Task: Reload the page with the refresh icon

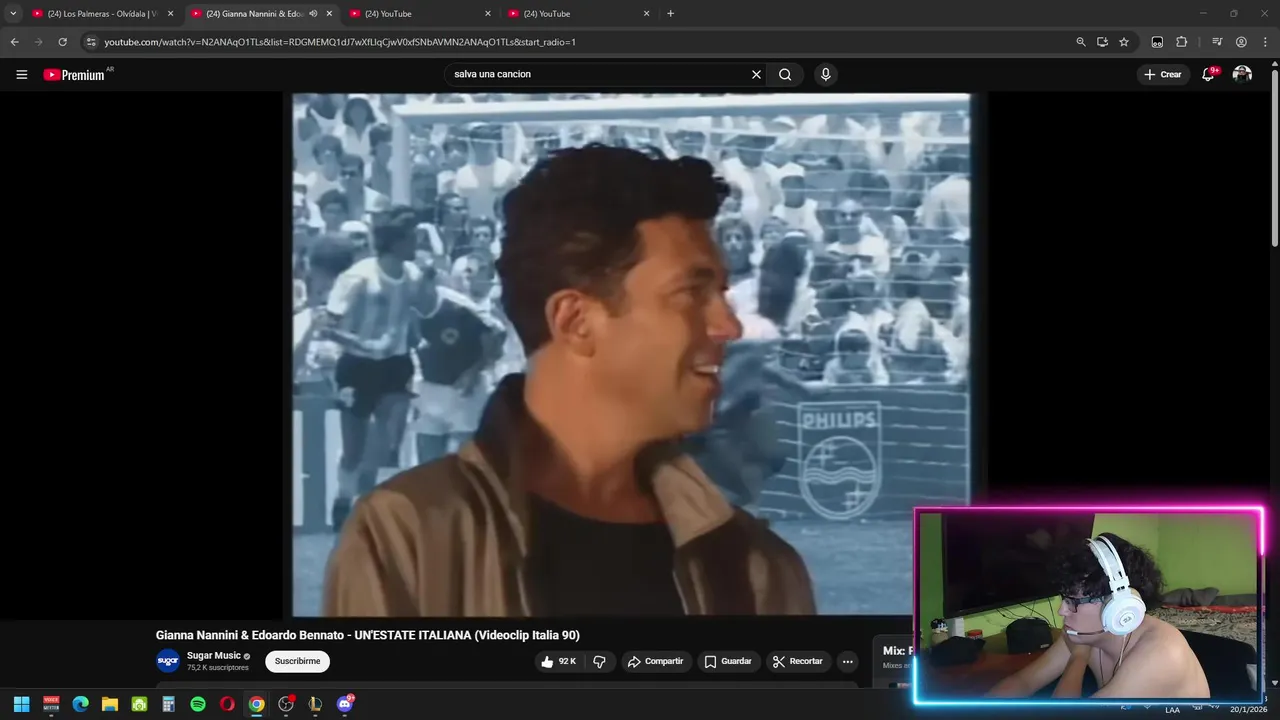Action: pos(62,42)
